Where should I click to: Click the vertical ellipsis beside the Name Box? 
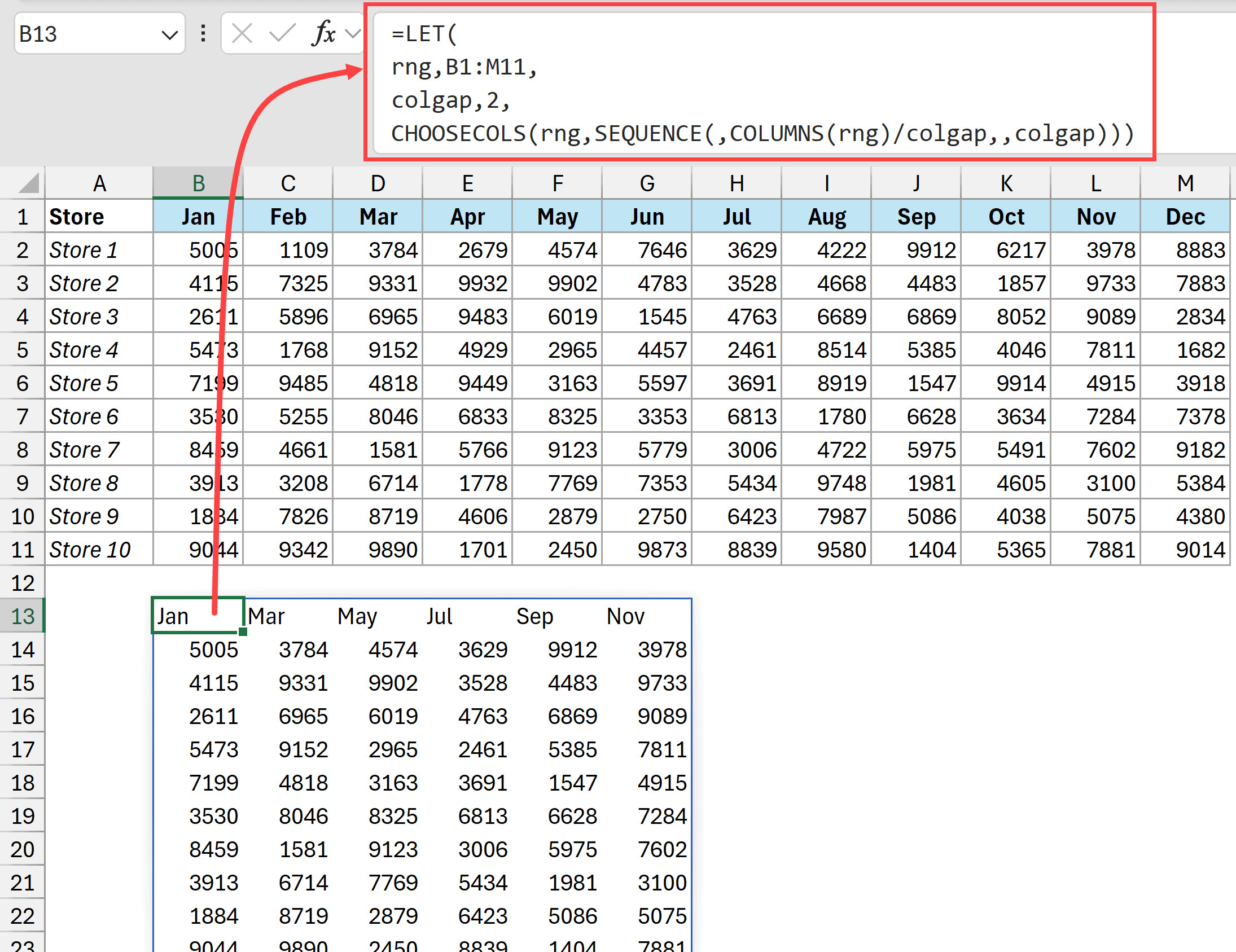tap(202, 34)
